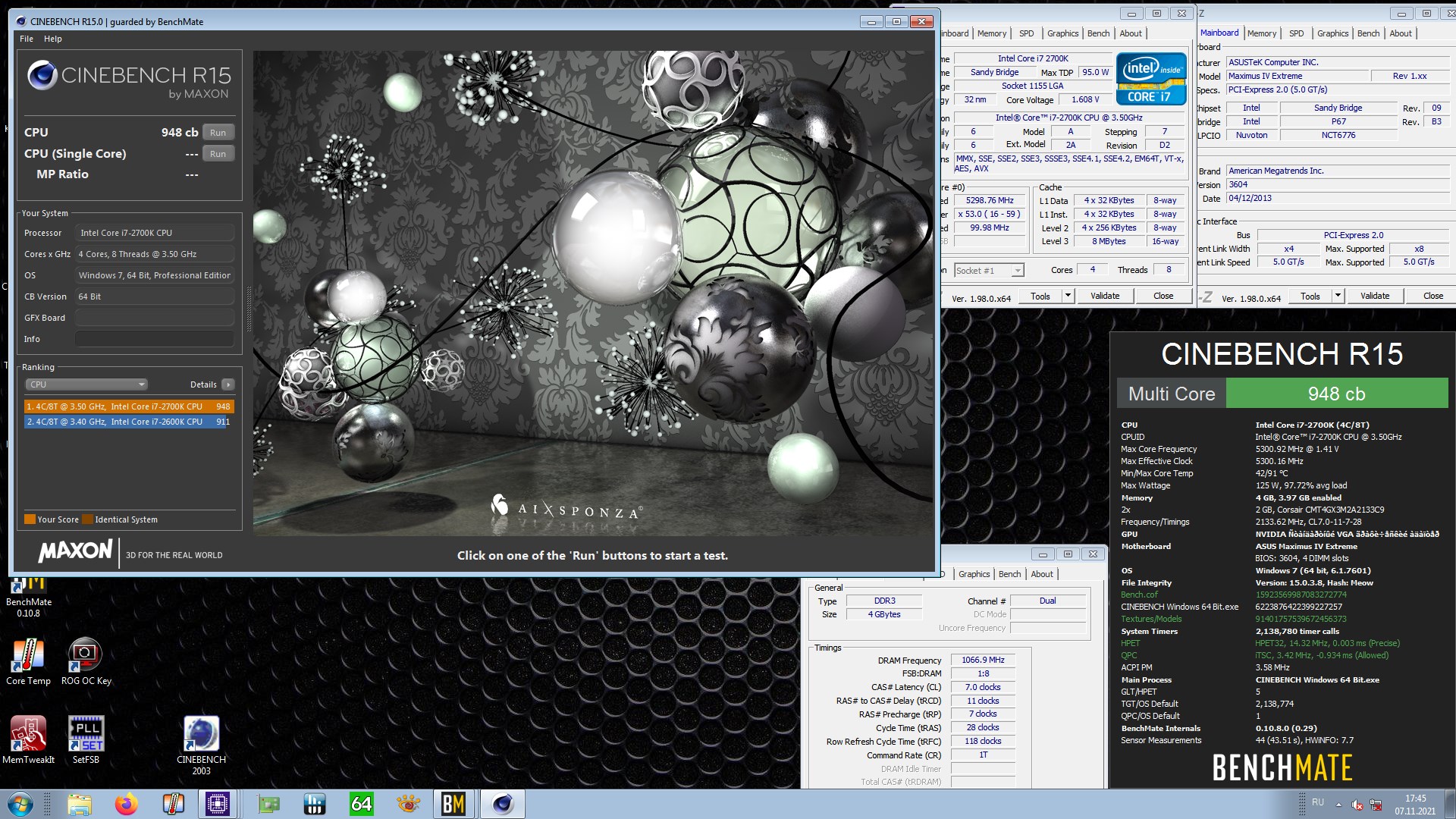Click the Info input field in Cinebench
This screenshot has width=1456, height=819.
pyautogui.click(x=154, y=339)
